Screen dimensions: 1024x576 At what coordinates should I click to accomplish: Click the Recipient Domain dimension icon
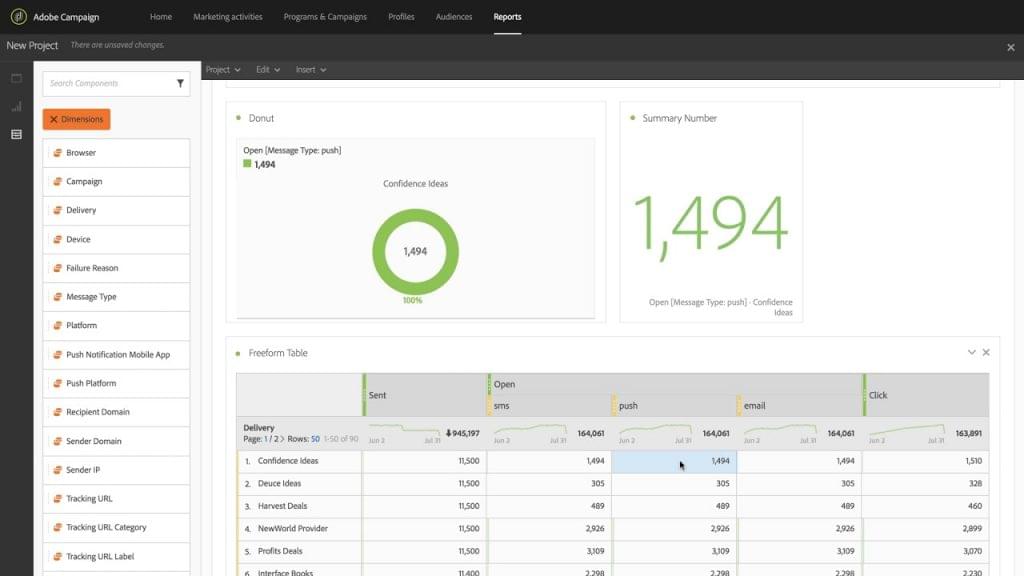pyautogui.click(x=57, y=412)
